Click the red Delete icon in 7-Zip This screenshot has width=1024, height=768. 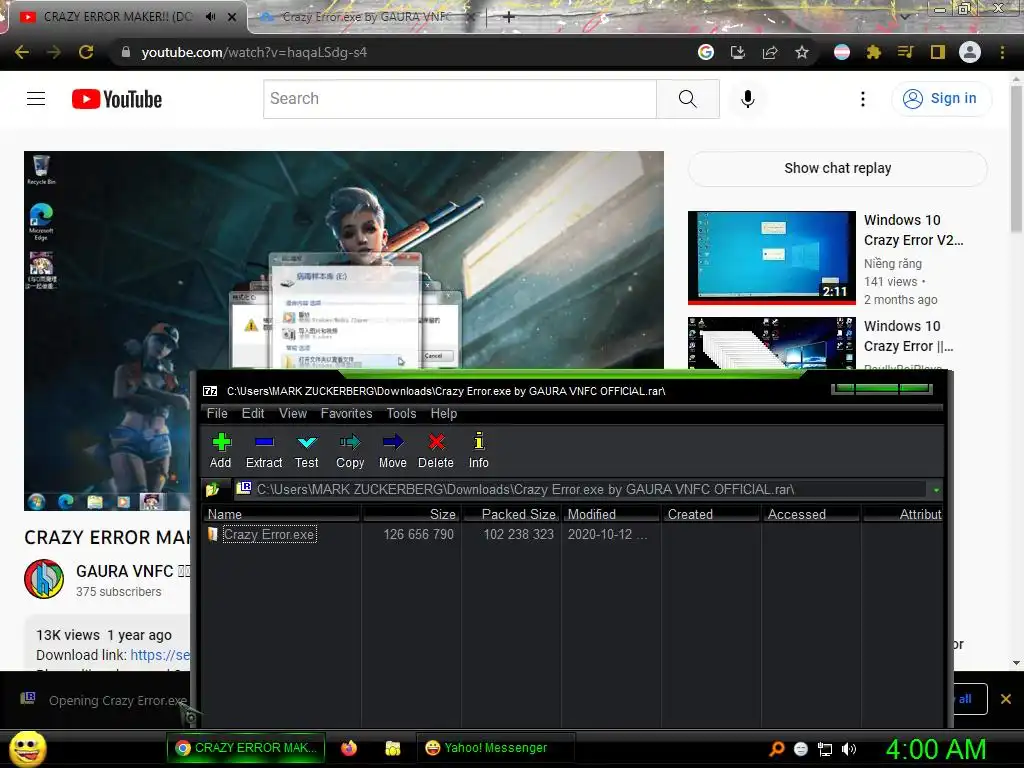coord(436,442)
